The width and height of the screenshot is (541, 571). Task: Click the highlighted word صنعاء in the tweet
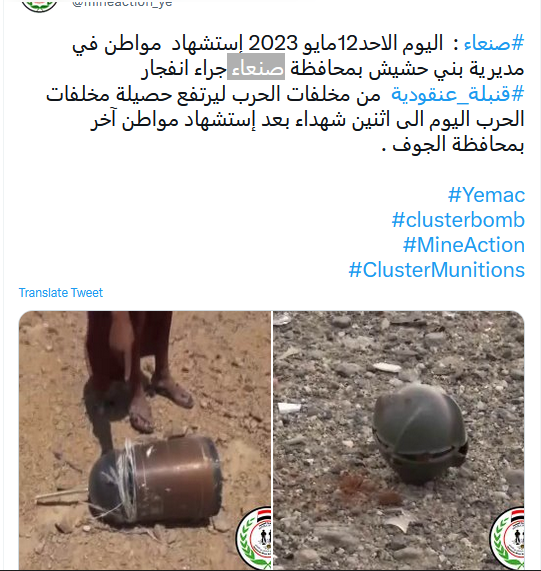[x=256, y=67]
